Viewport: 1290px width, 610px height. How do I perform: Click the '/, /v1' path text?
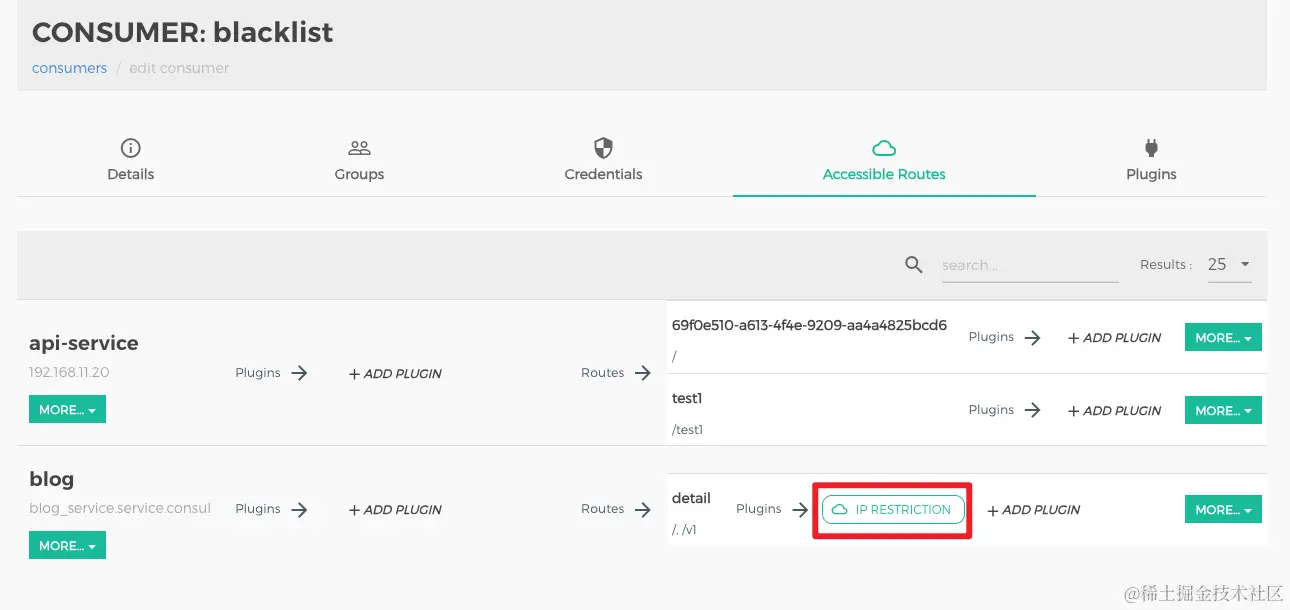pos(684,530)
